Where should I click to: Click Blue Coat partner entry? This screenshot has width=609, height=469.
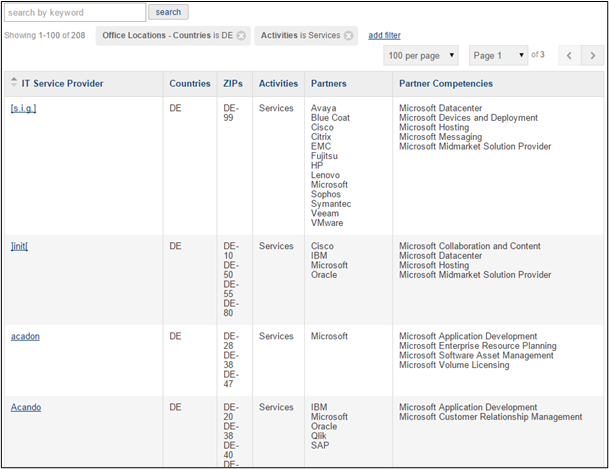pyautogui.click(x=330, y=118)
